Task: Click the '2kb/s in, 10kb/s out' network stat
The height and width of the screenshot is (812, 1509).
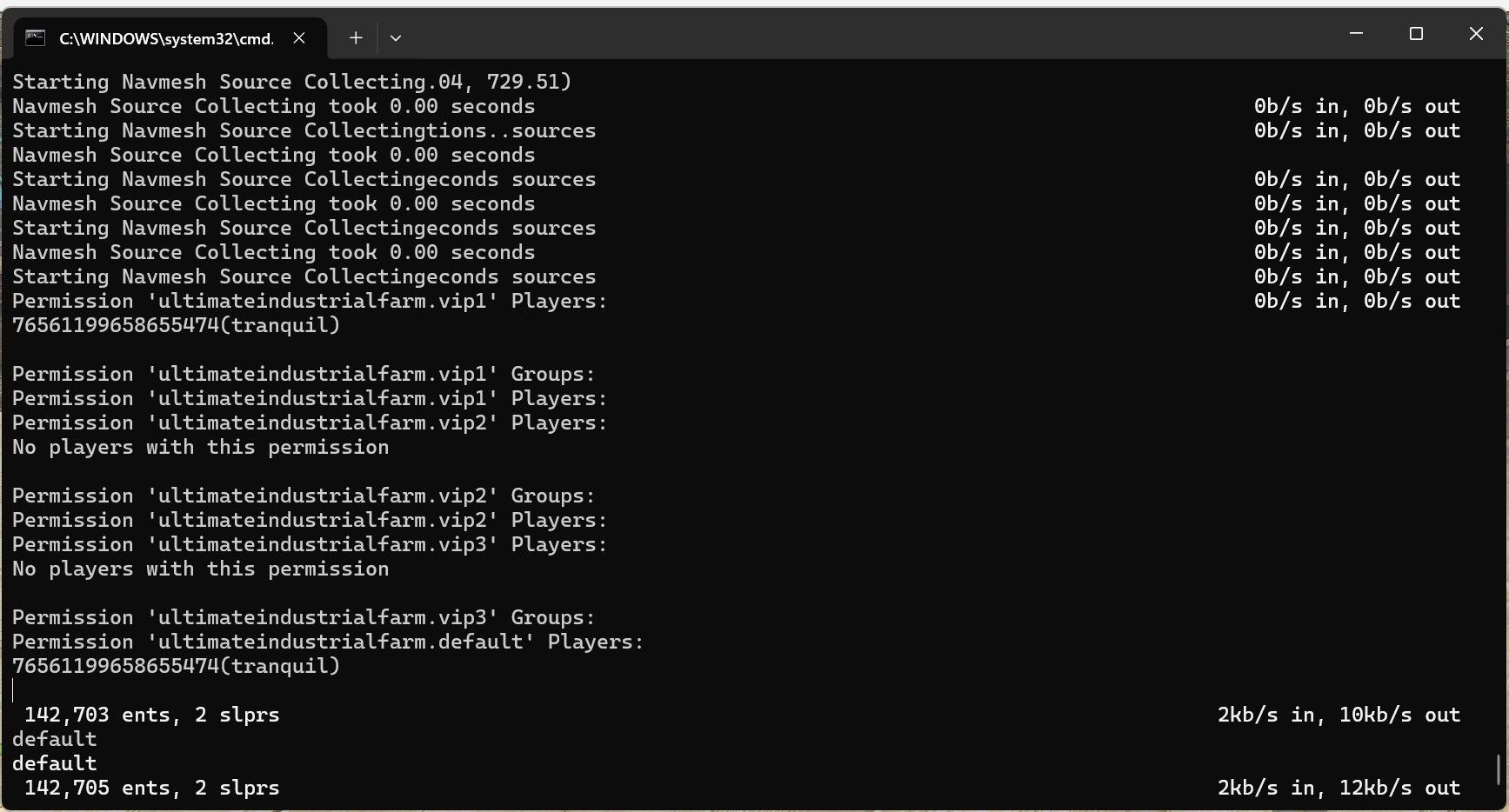Action: (x=1338, y=715)
